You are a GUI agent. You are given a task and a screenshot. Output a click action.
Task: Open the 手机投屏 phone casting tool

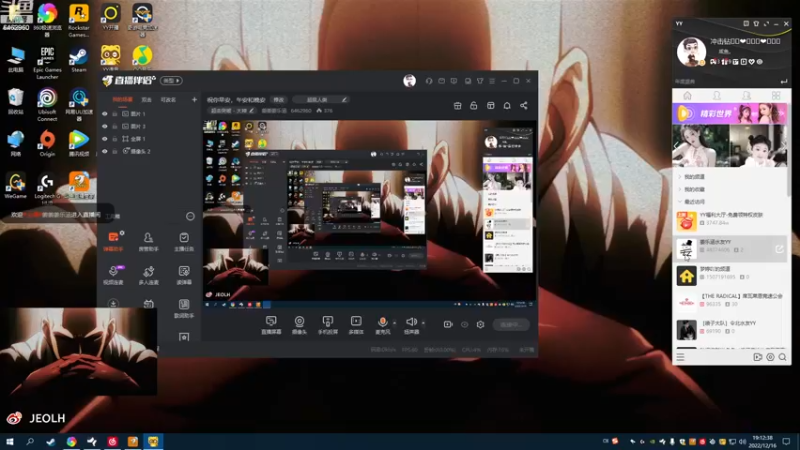[x=328, y=324]
